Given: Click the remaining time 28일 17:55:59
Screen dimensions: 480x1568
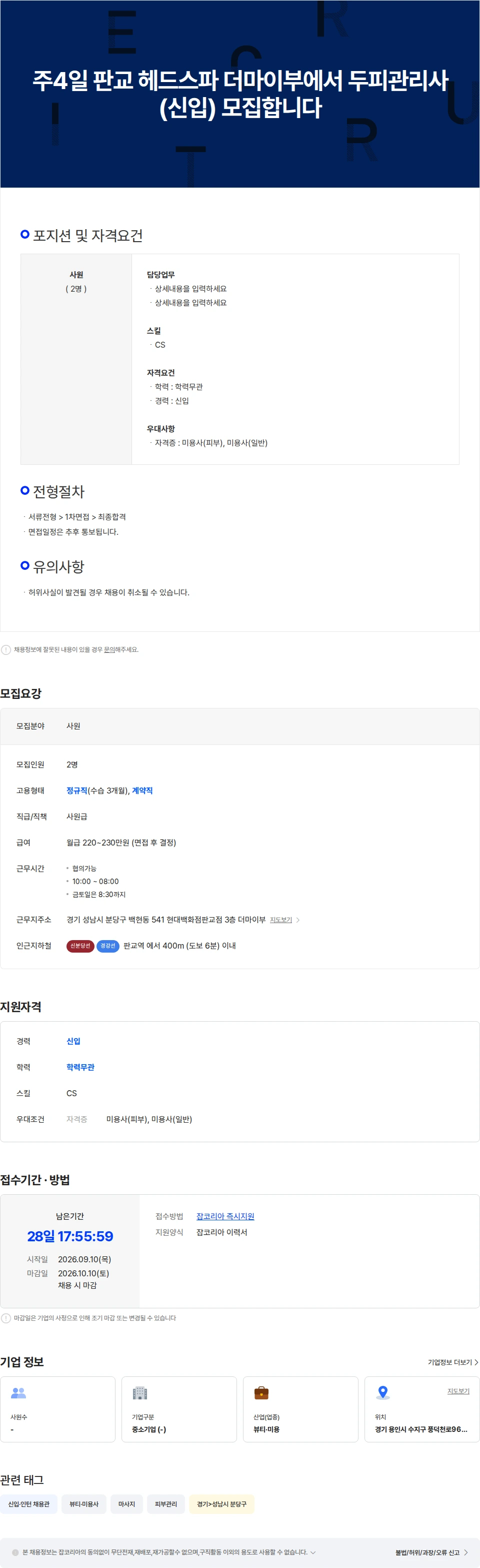Looking at the screenshot, I should [70, 1236].
